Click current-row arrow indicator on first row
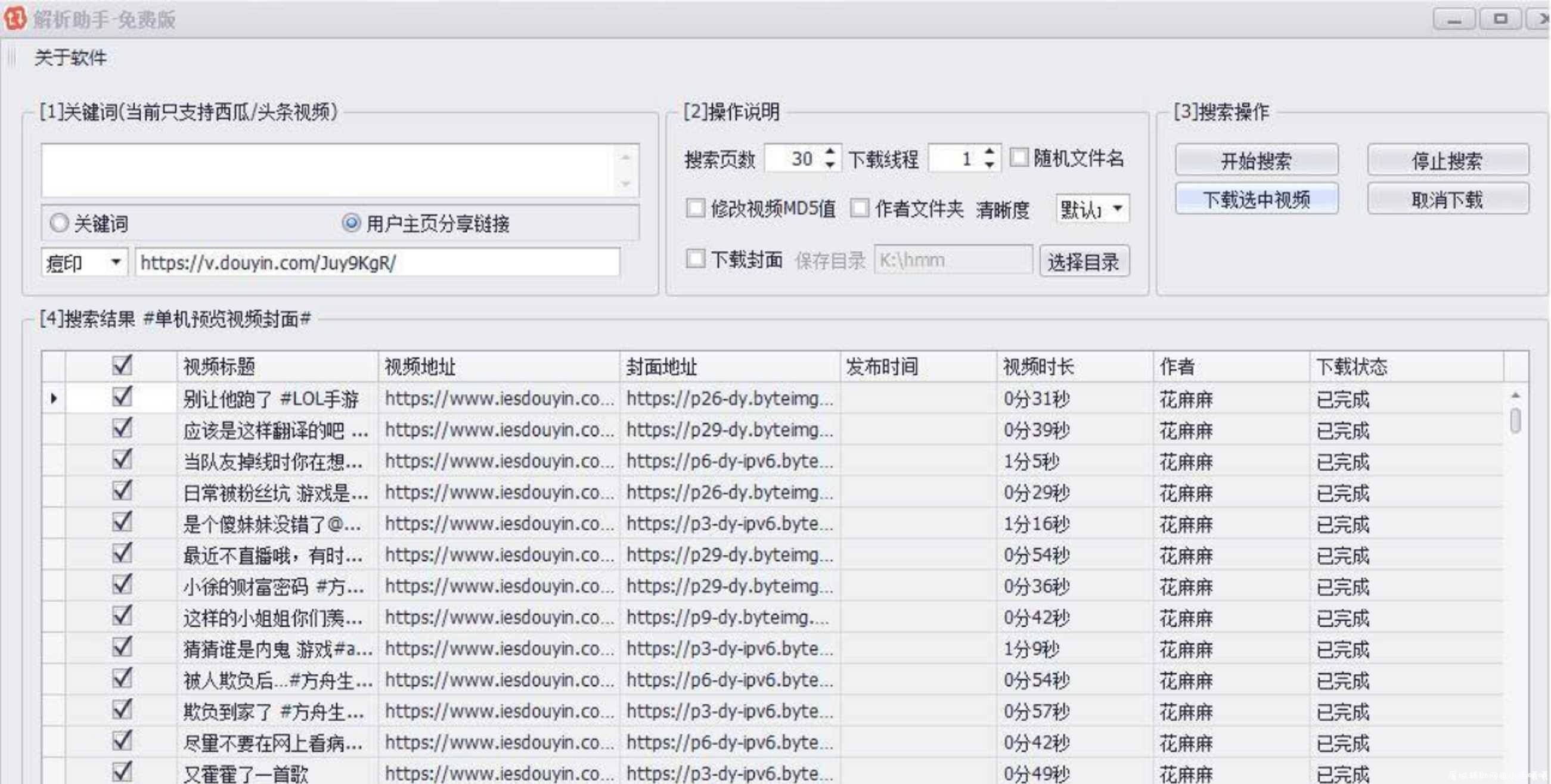The image size is (1551, 784). 54,398
